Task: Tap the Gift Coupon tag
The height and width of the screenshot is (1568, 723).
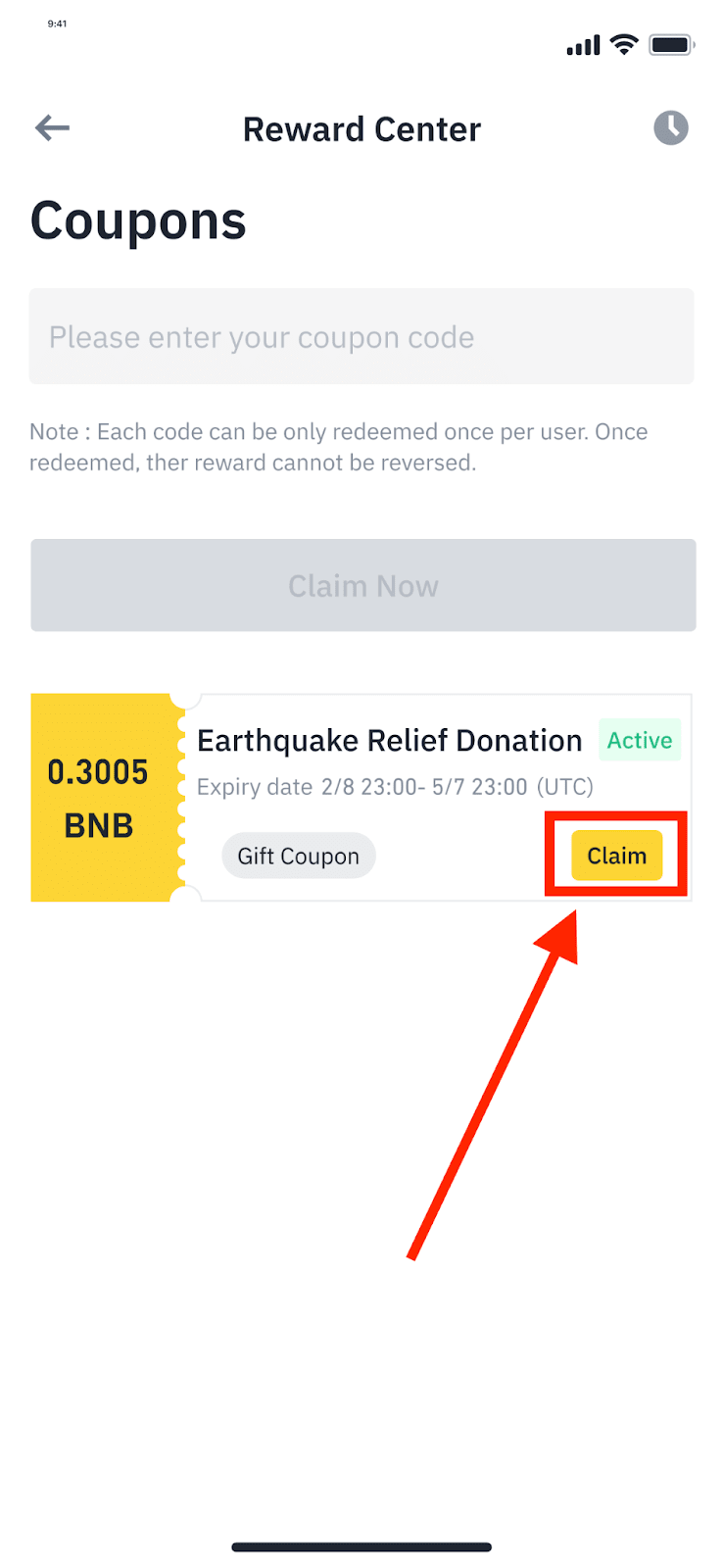Action: 299,856
